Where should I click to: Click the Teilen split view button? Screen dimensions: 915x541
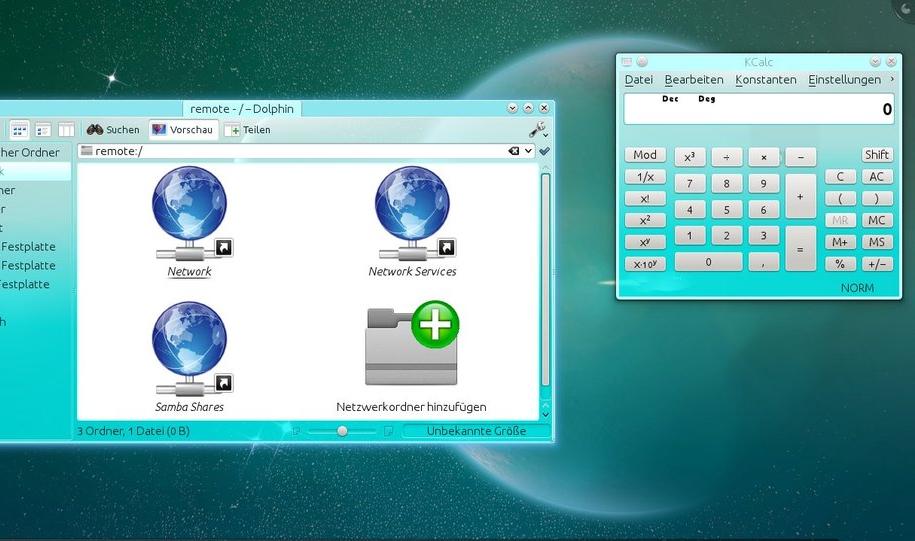coord(248,130)
